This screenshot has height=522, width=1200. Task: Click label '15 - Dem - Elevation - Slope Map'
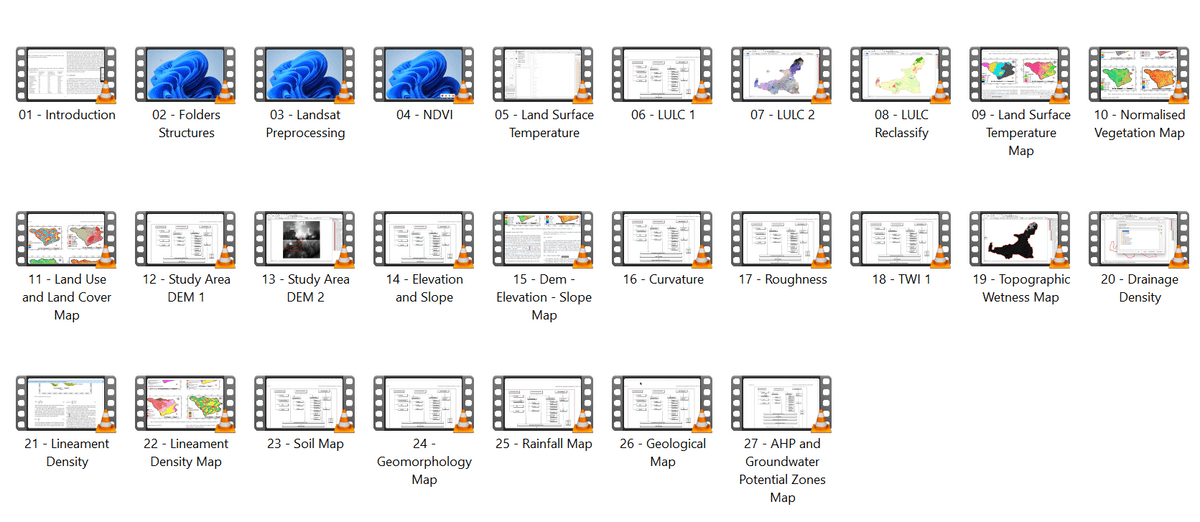click(x=544, y=297)
